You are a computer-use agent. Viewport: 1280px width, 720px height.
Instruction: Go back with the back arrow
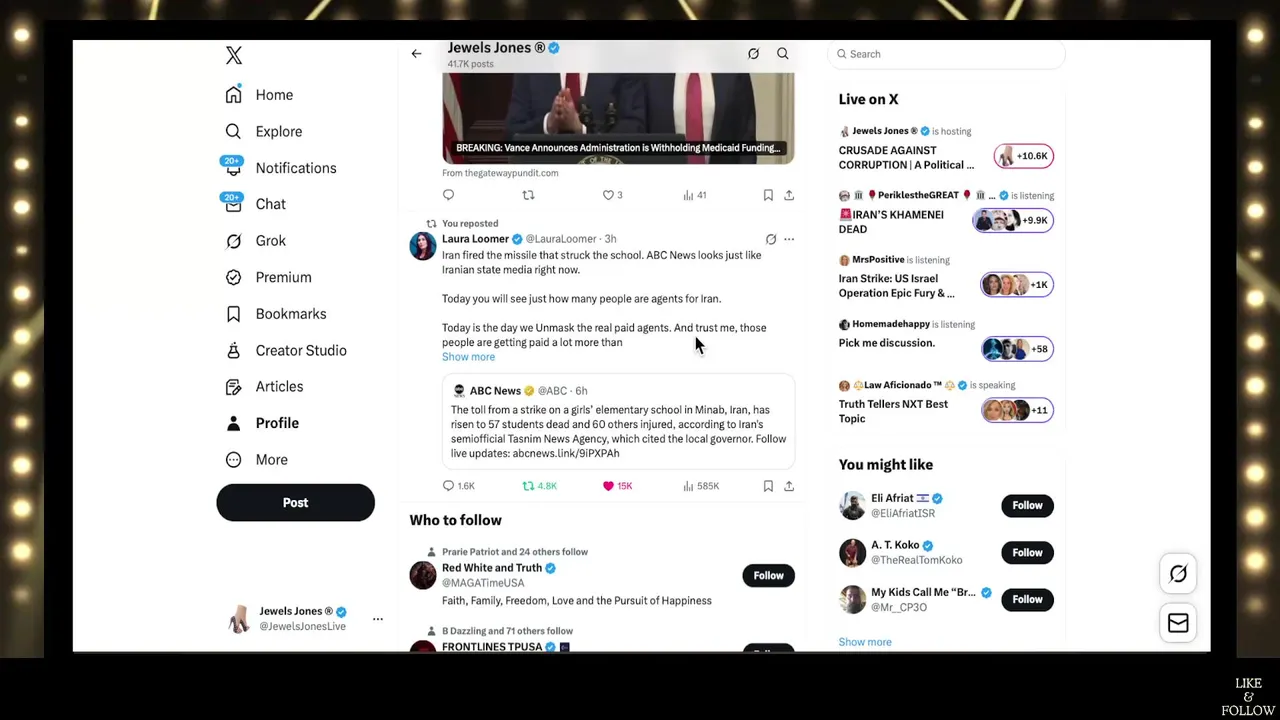(416, 54)
